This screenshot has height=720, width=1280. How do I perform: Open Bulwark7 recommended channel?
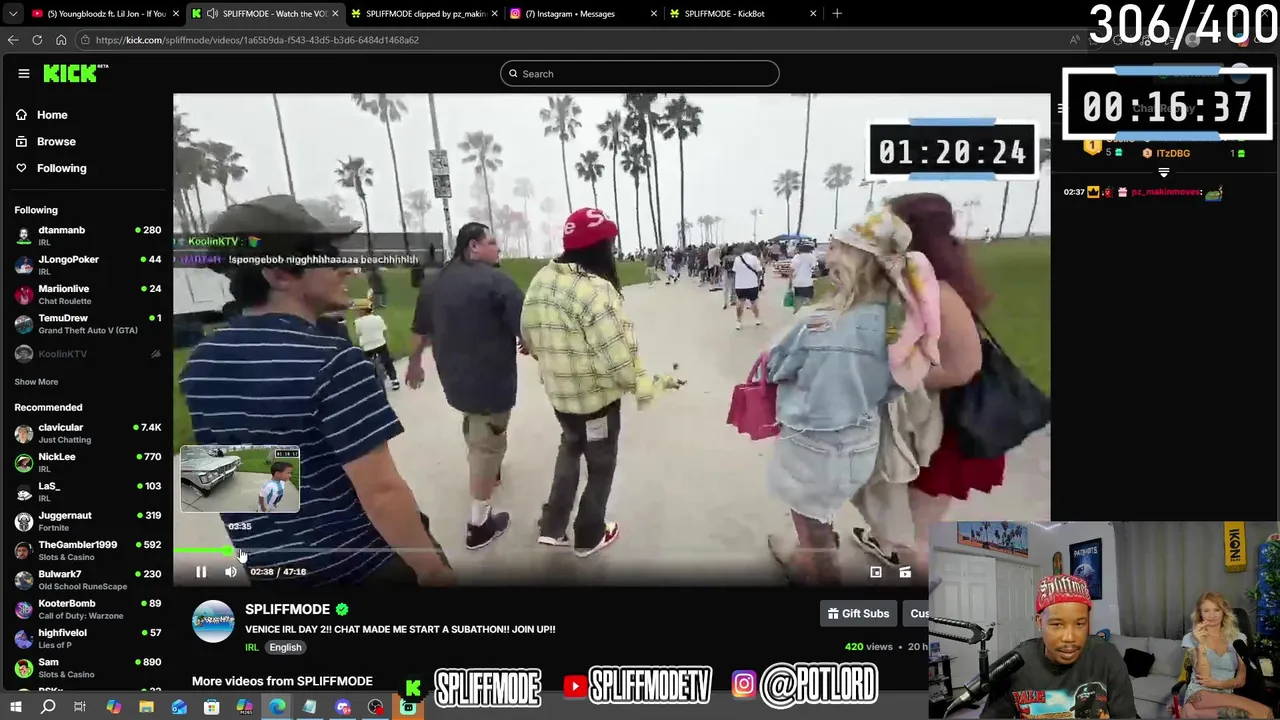[x=88, y=580]
